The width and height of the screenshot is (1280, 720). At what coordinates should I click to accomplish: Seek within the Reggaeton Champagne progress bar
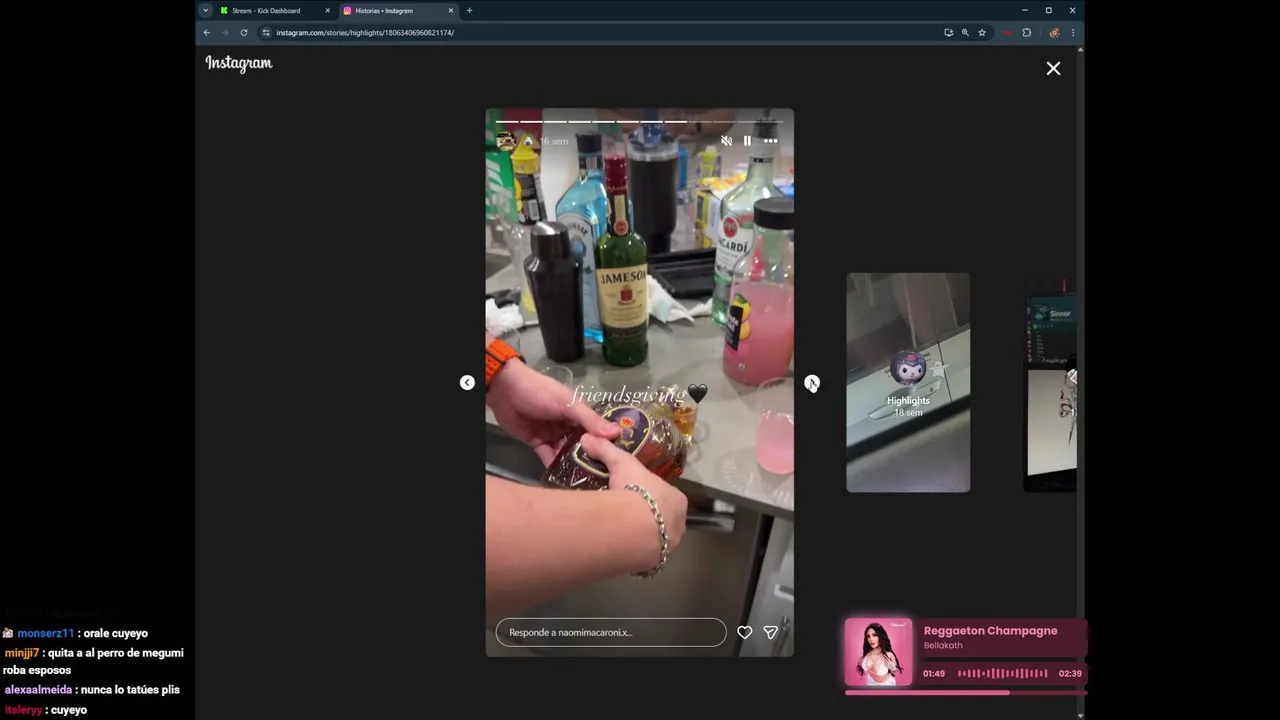click(965, 692)
